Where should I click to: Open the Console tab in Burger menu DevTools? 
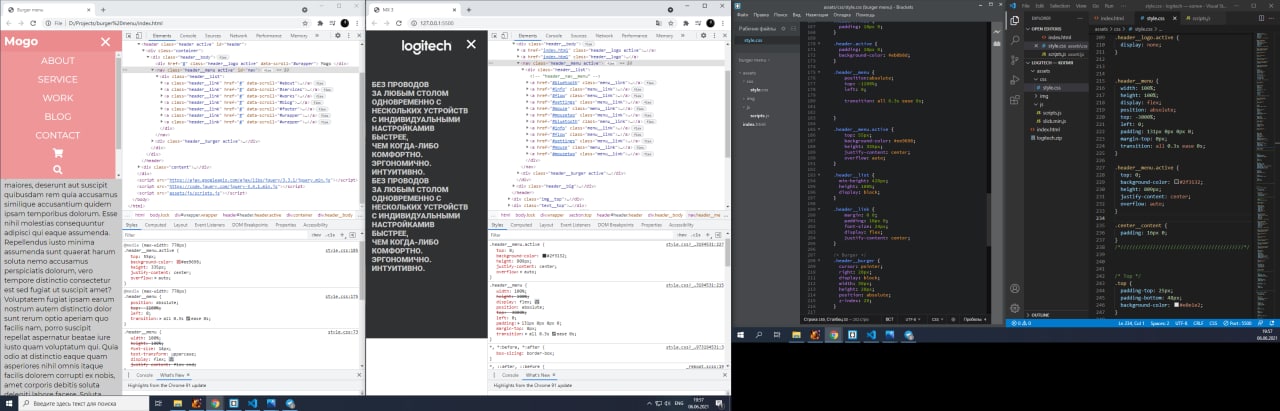(188, 35)
